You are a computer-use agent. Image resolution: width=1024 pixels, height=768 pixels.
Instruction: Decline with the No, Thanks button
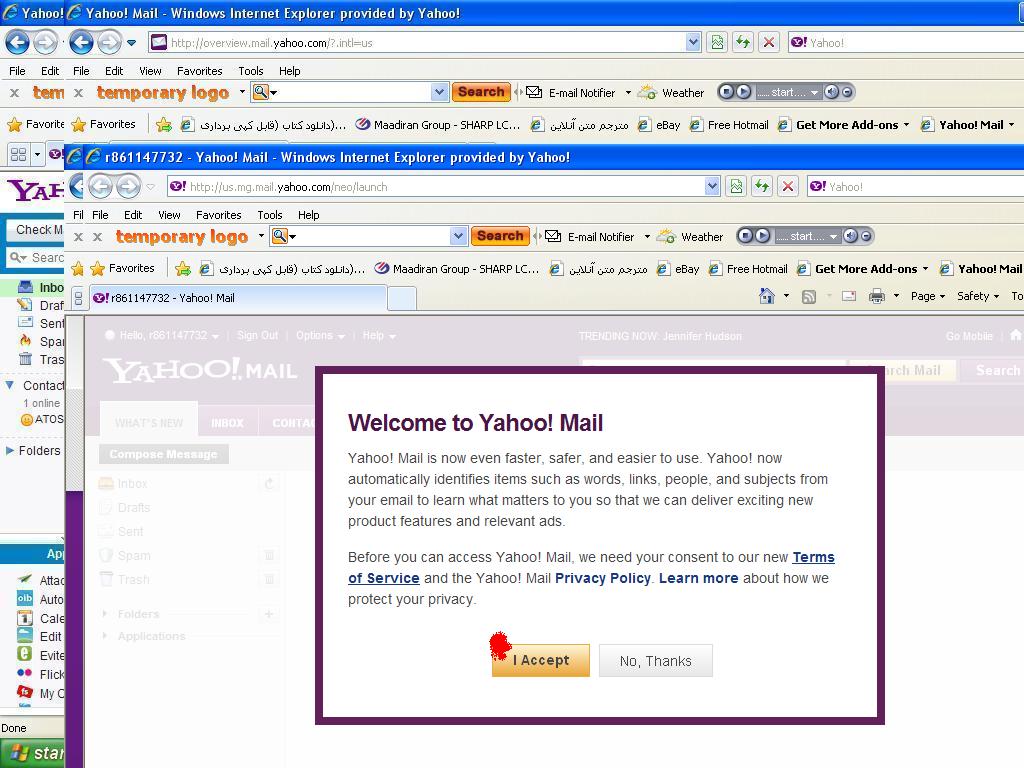pos(656,661)
